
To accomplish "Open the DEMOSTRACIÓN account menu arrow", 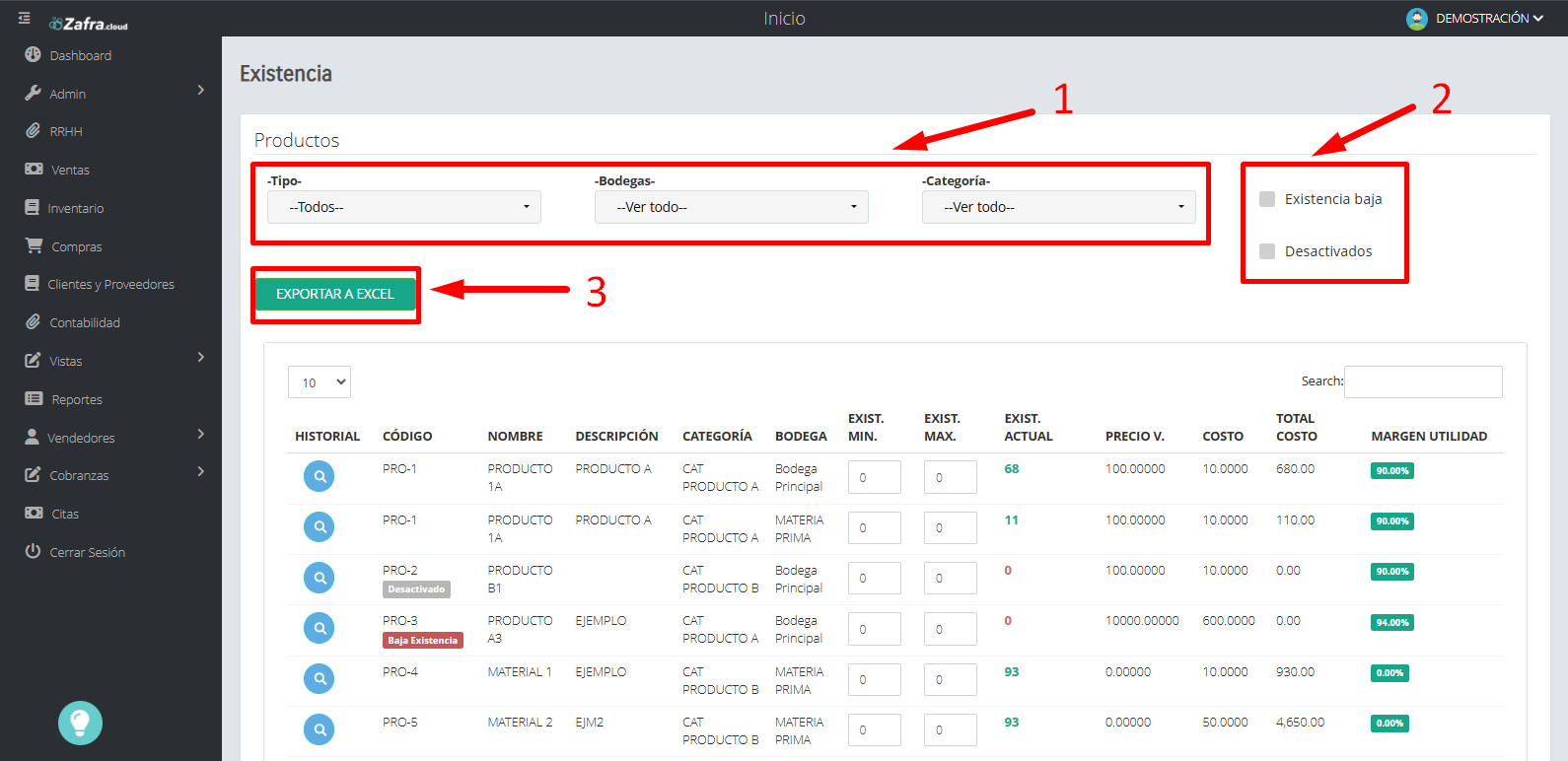I will click(1538, 19).
